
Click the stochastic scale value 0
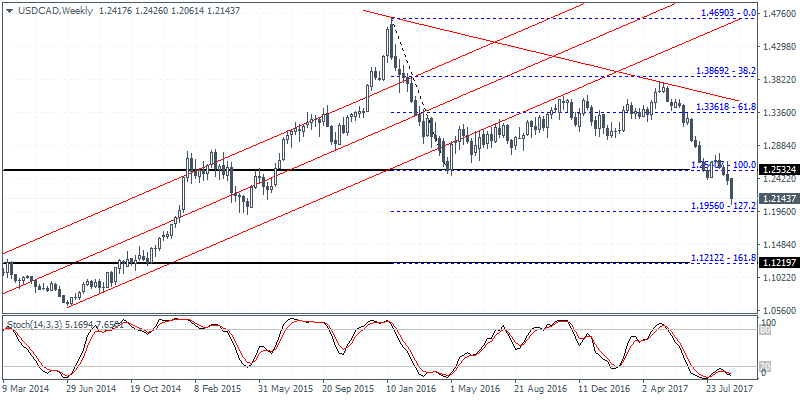[x=764, y=373]
